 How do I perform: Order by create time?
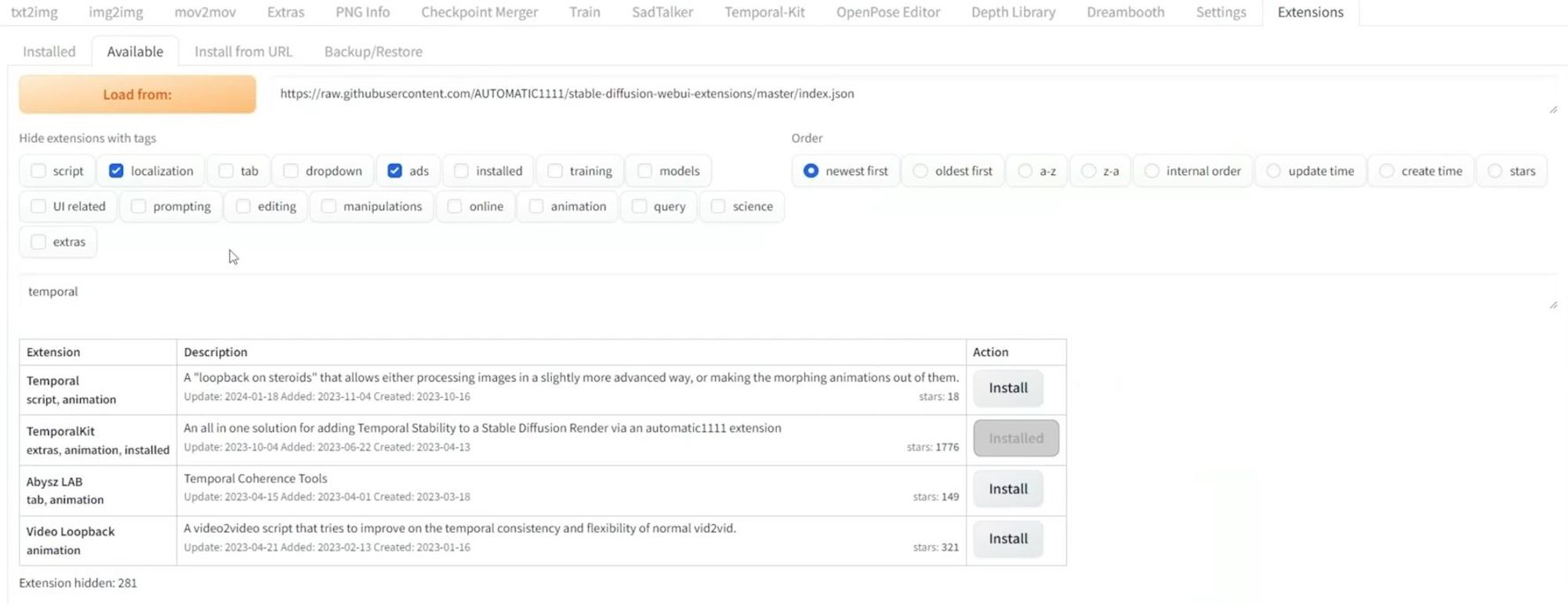[1387, 171]
